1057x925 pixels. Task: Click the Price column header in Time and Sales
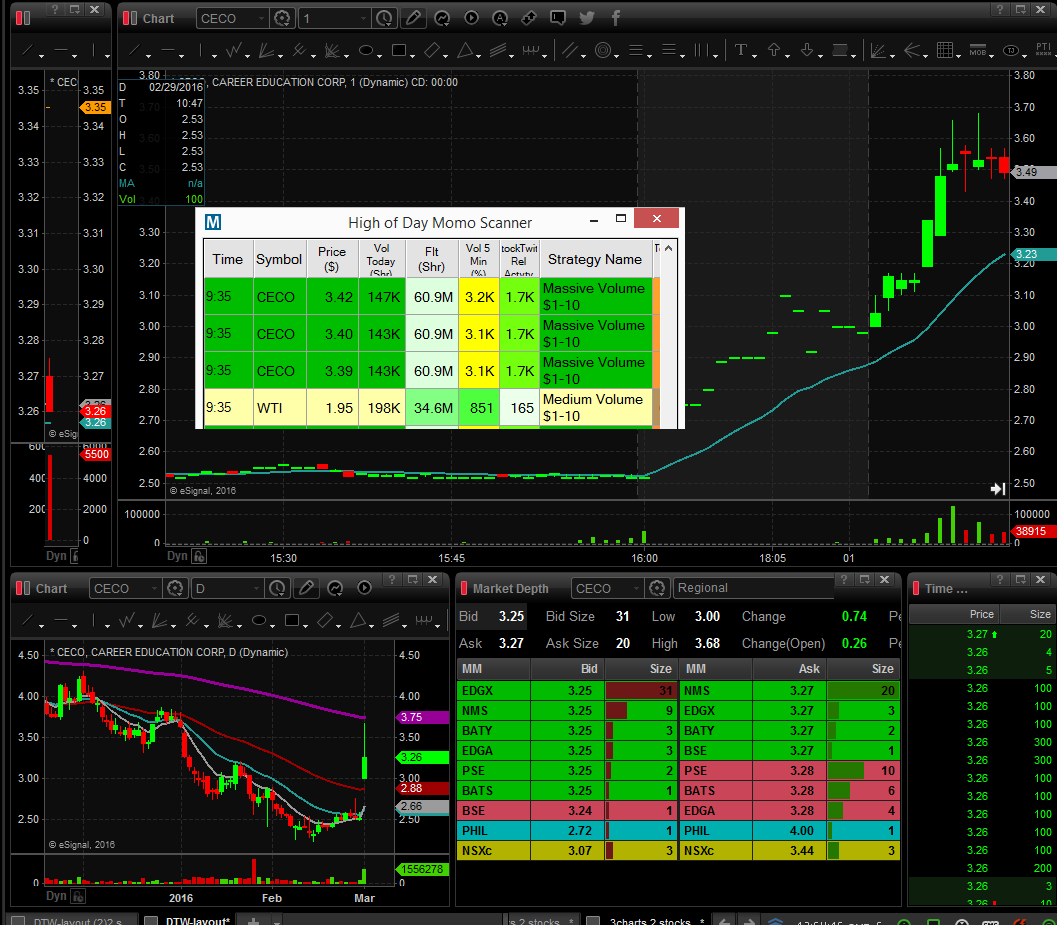click(954, 614)
